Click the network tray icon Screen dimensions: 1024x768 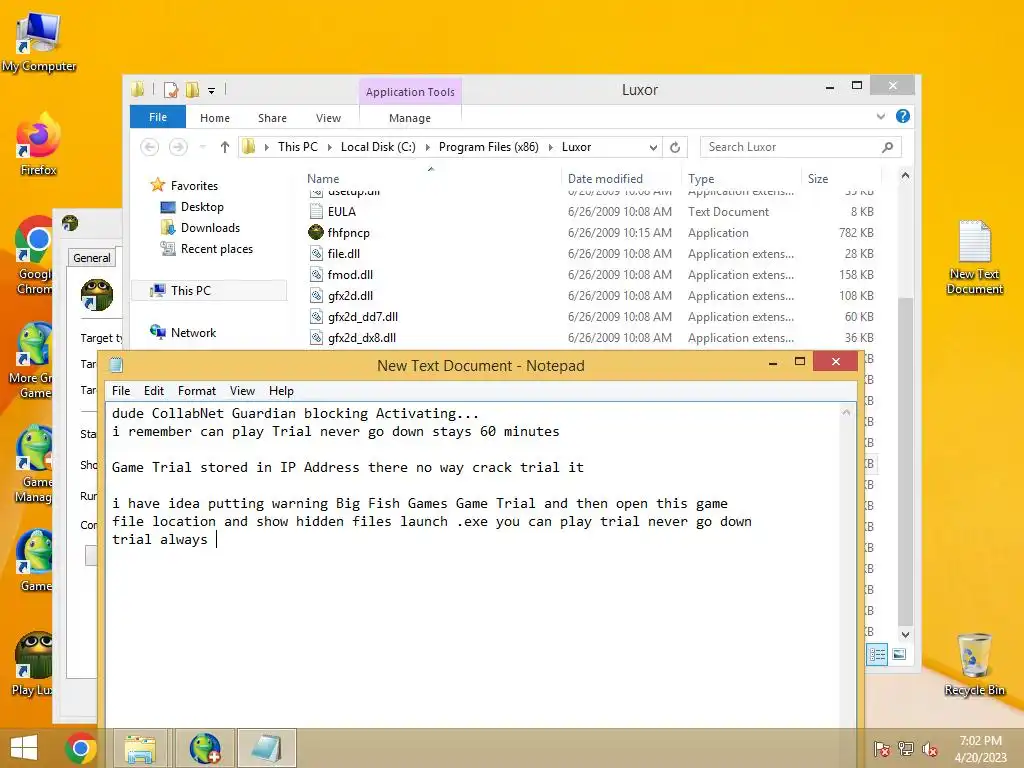pyautogui.click(x=906, y=749)
